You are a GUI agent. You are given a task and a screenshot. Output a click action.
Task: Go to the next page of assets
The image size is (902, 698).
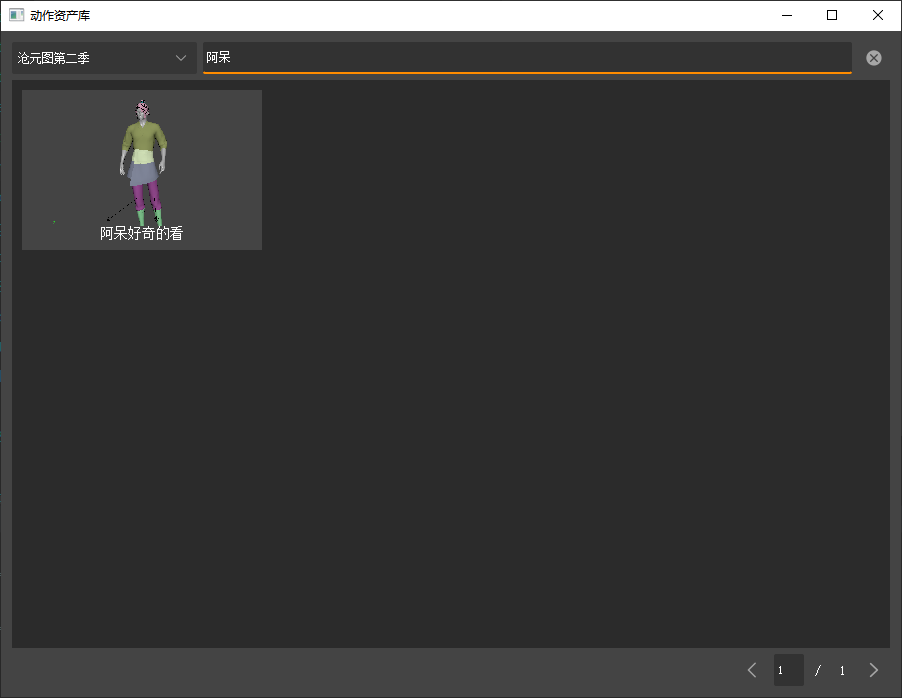click(x=874, y=670)
